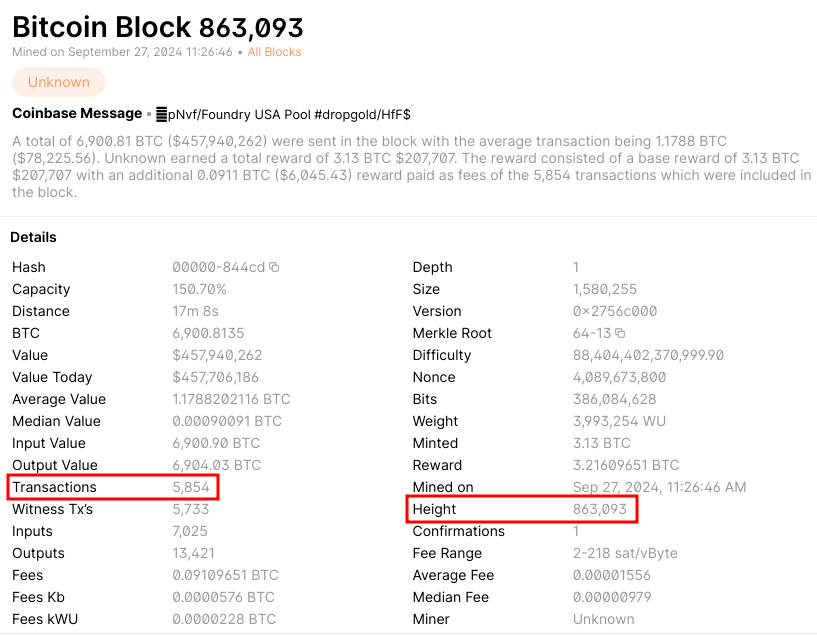
Task: Click the Details section header
Action: click(x=33, y=237)
